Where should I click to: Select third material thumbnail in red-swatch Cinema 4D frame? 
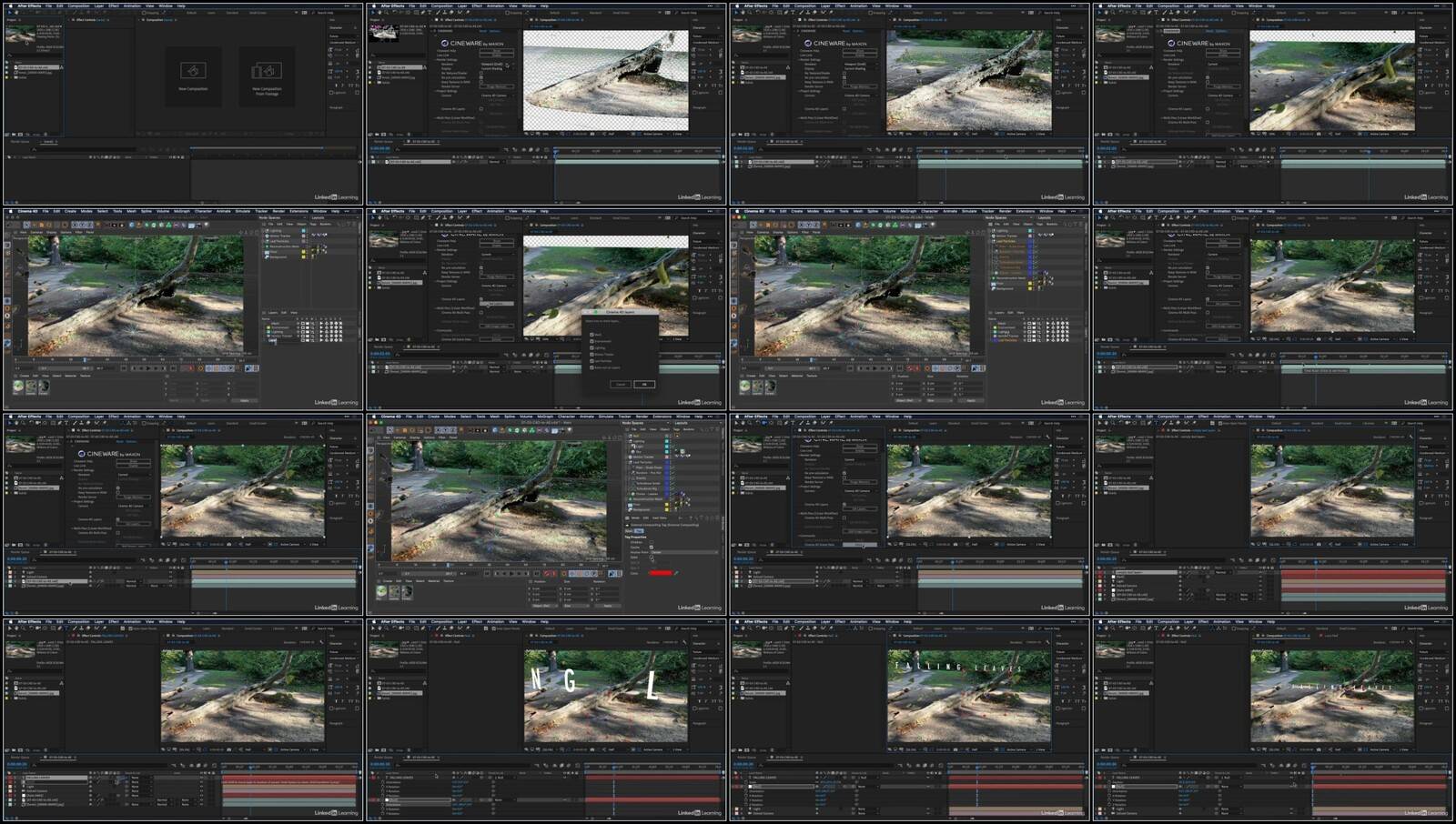click(x=407, y=592)
